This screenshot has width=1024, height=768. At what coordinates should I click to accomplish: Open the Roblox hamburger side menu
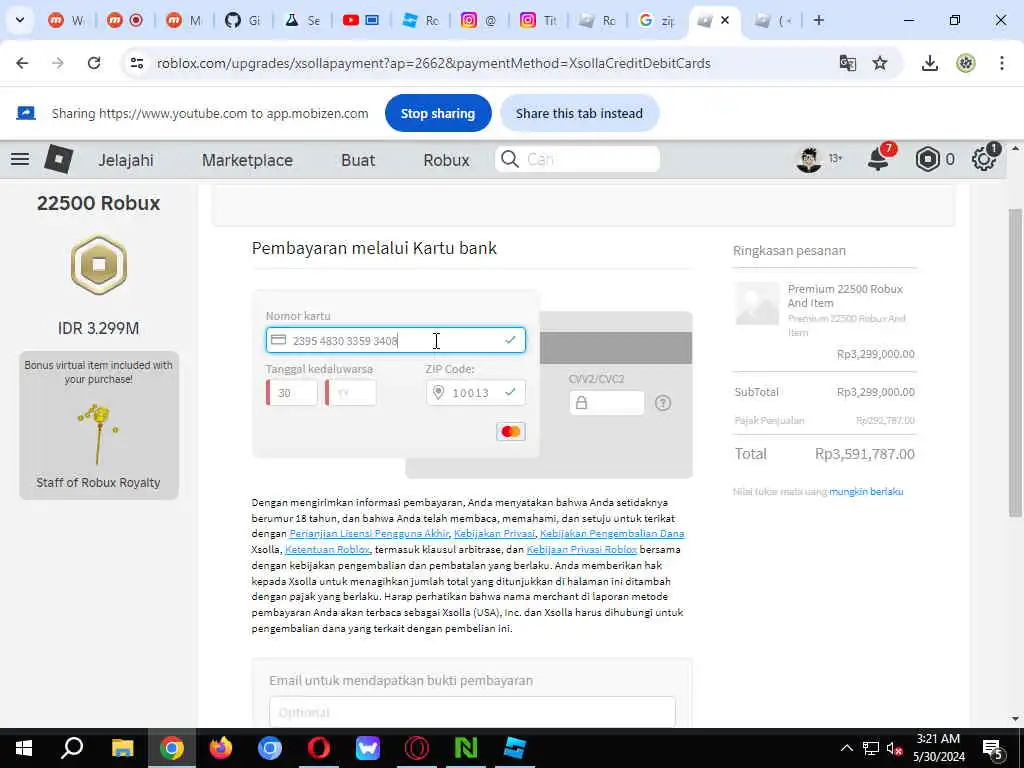click(20, 159)
